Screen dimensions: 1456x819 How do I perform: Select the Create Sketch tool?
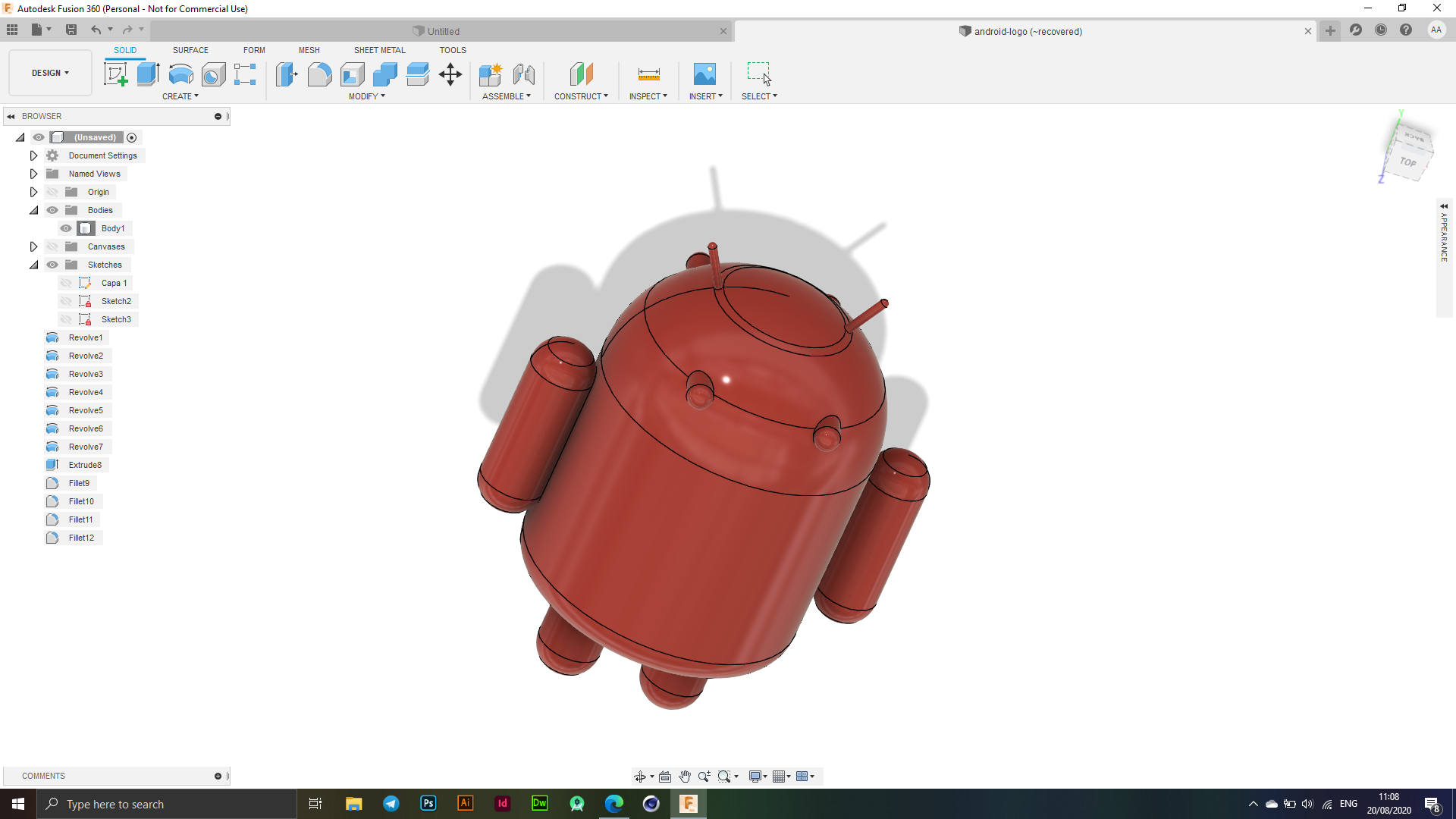(x=115, y=74)
